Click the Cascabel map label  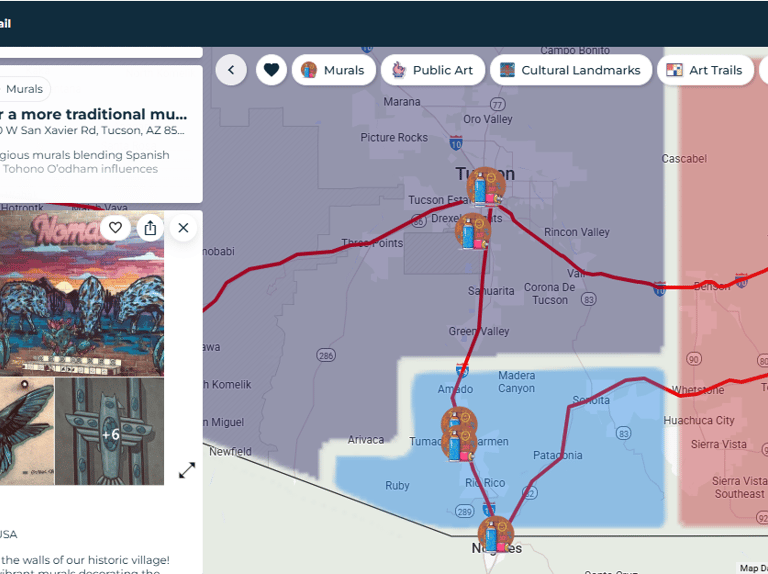click(684, 159)
